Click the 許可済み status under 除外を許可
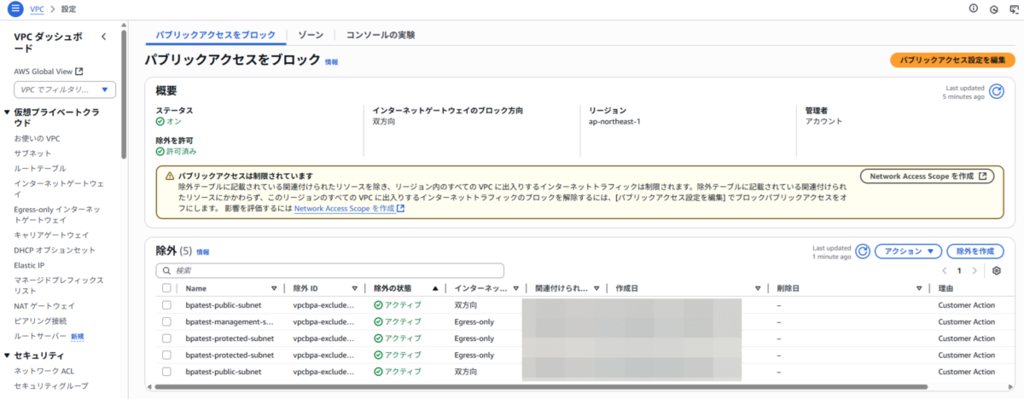Viewport: 1024px width, 399px height. [176, 152]
